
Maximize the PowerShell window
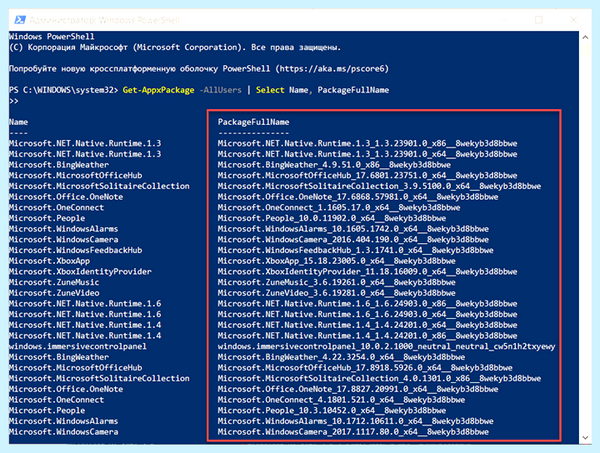point(539,20)
